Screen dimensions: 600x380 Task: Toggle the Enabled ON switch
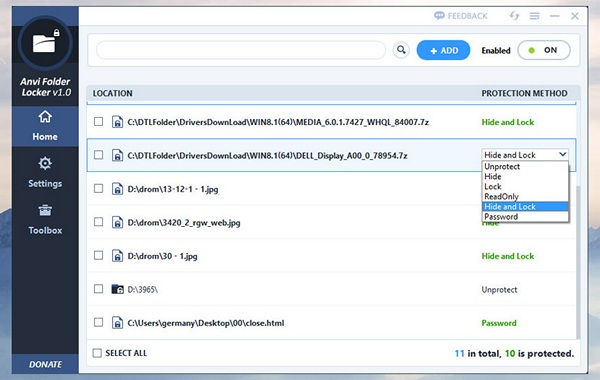point(544,50)
